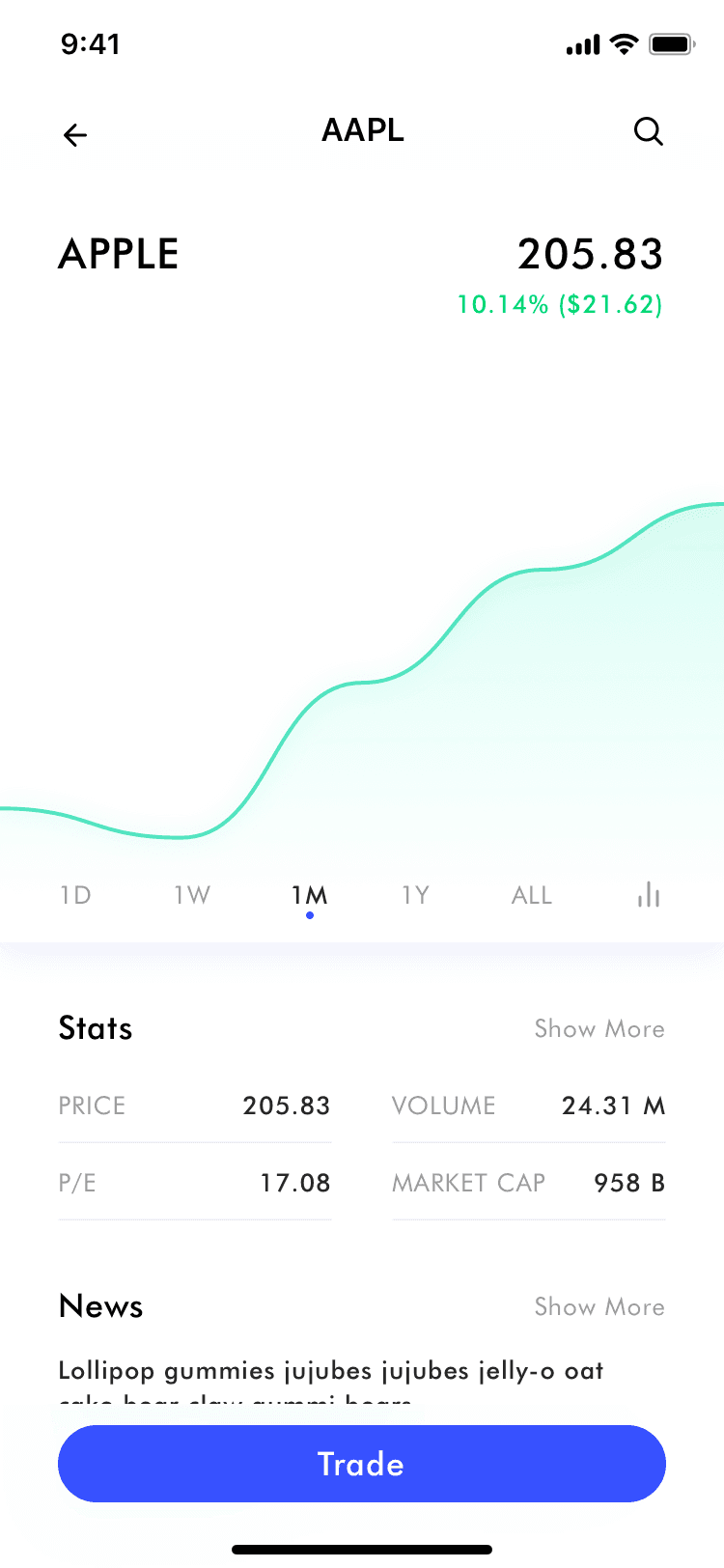Tap the battery indicator icon

(672, 44)
